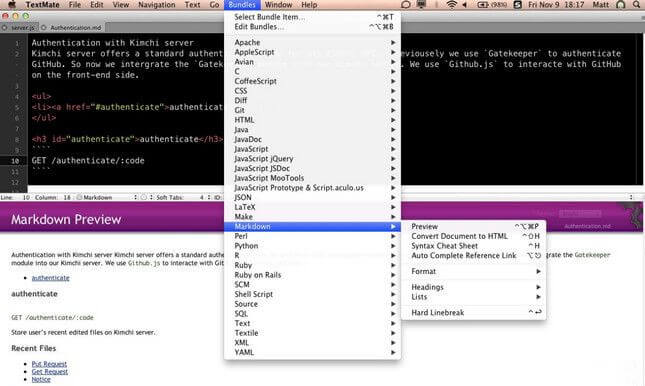Expand the SQL bundle submenu
Screen dimensions: 645x386
313,314
